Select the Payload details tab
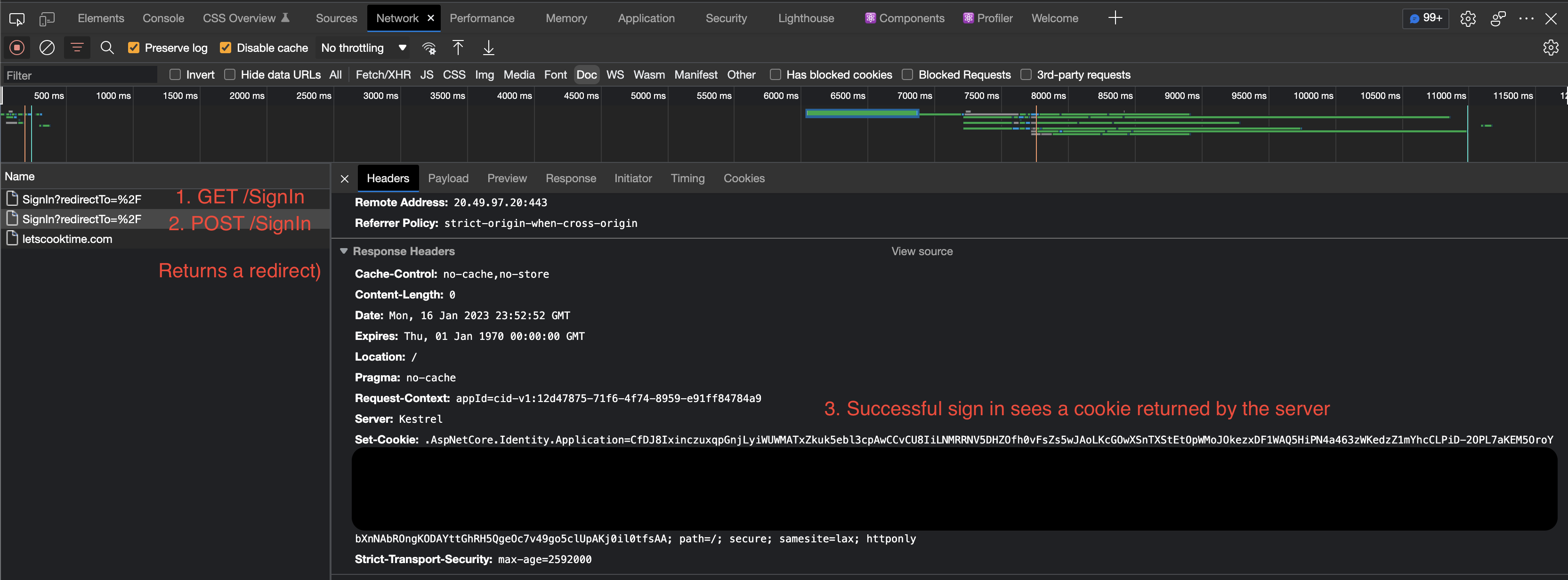 pyautogui.click(x=448, y=178)
